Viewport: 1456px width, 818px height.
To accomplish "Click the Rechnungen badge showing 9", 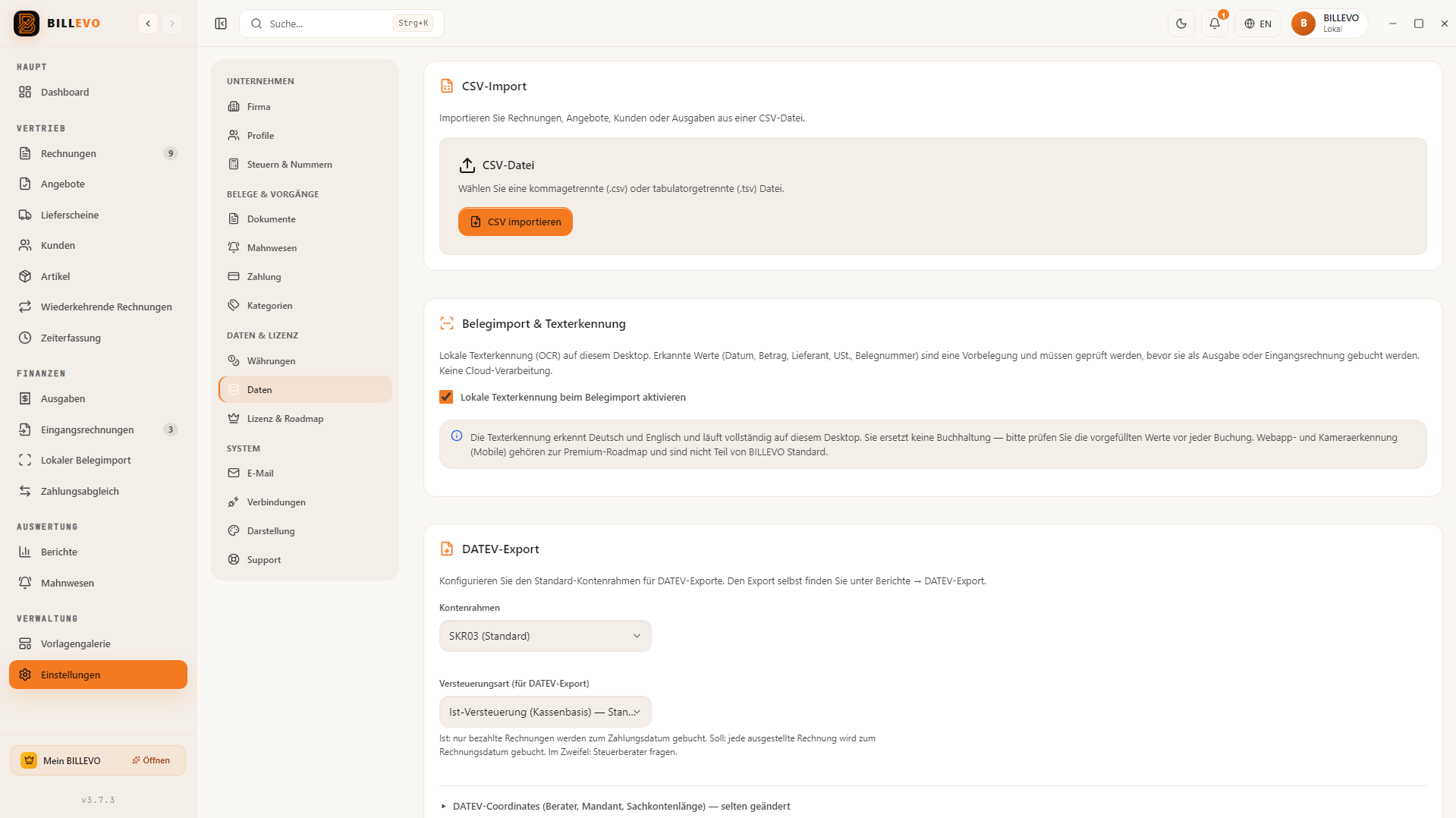I will pos(171,153).
